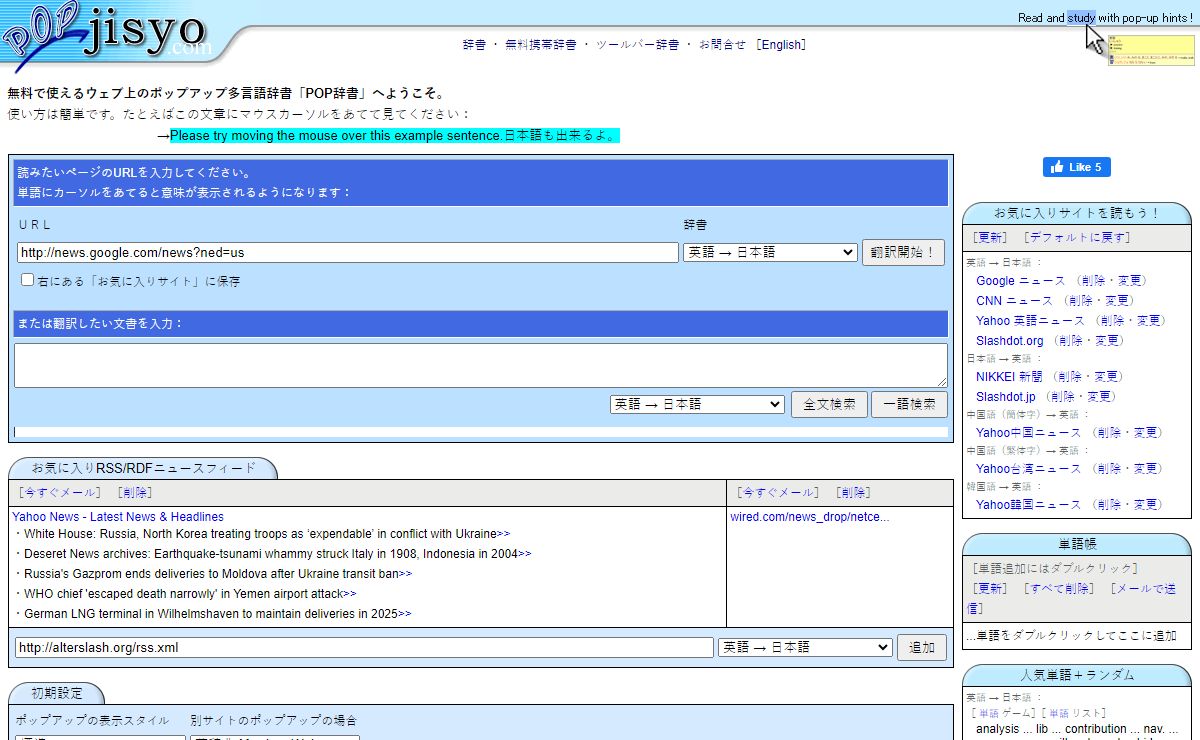Click the pop-up hints preview thumbnail
The height and width of the screenshot is (740, 1200).
tap(1151, 50)
